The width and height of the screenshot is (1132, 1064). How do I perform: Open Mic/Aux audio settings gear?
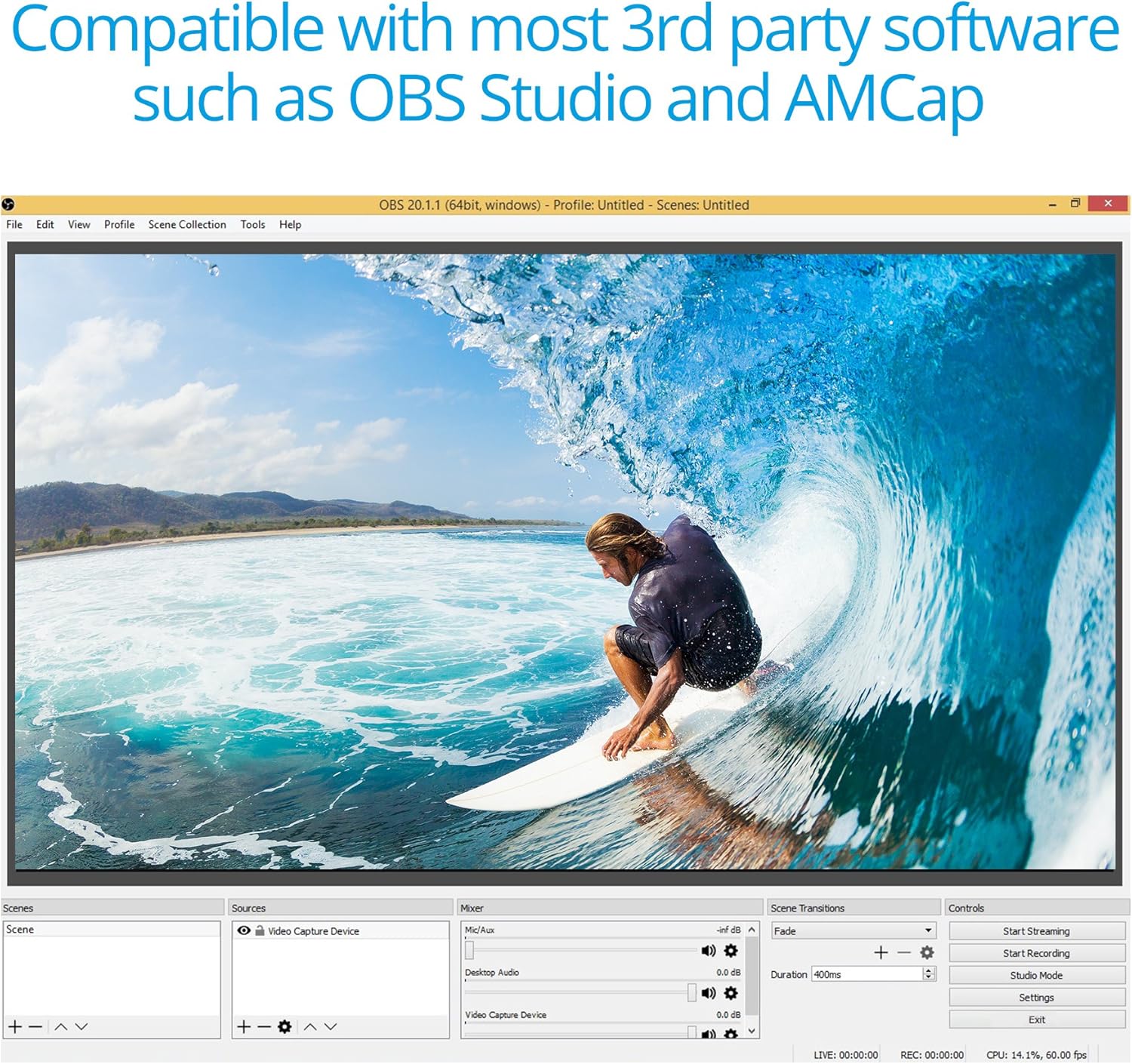731,951
